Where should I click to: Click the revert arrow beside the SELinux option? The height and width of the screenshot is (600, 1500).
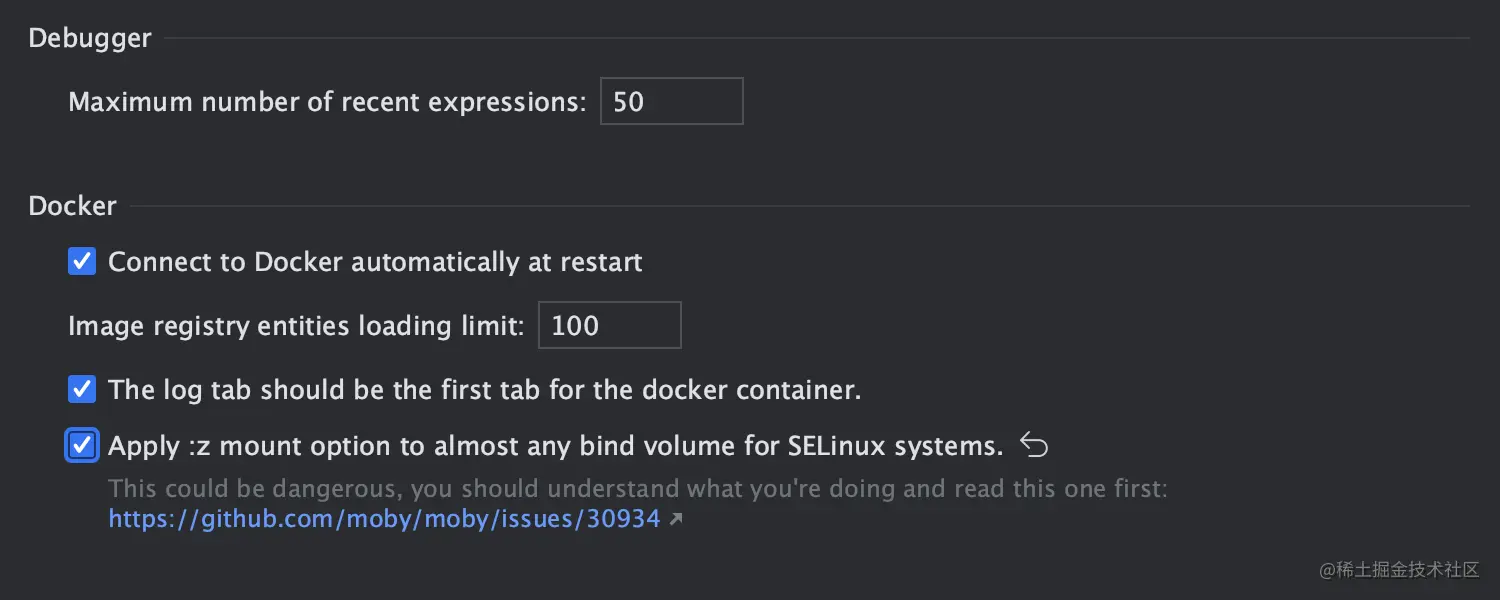[1035, 445]
